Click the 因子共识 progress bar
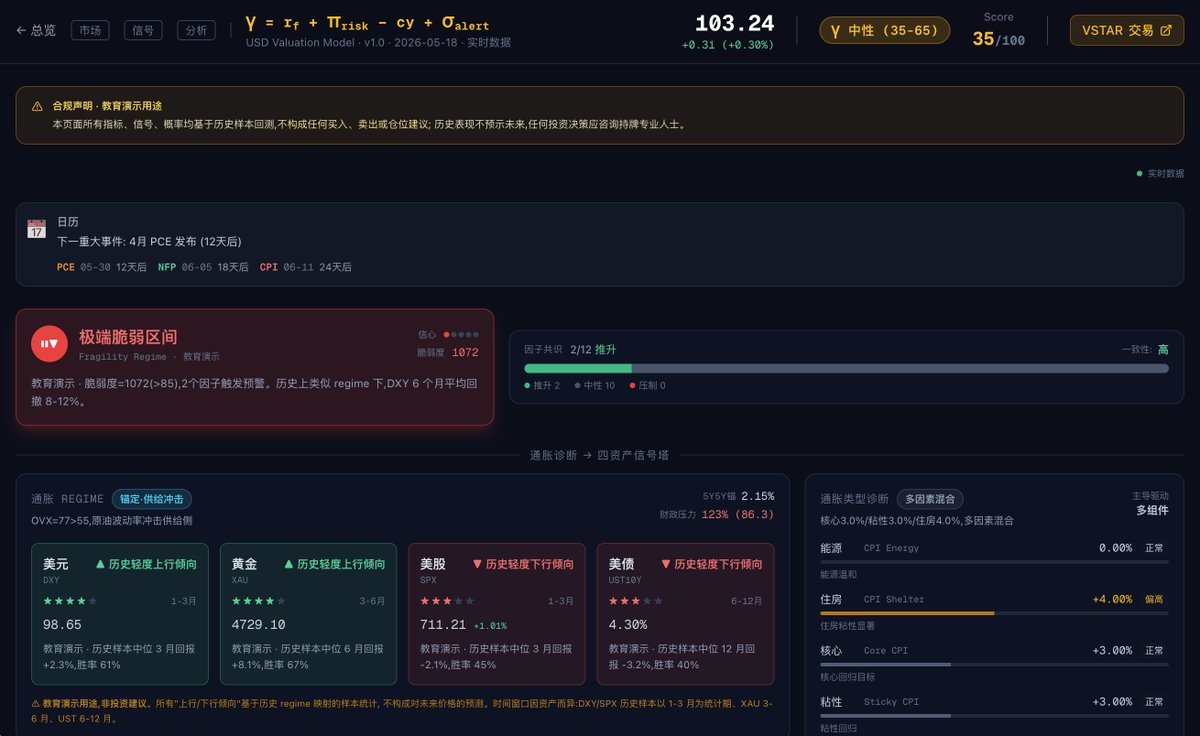 846,368
